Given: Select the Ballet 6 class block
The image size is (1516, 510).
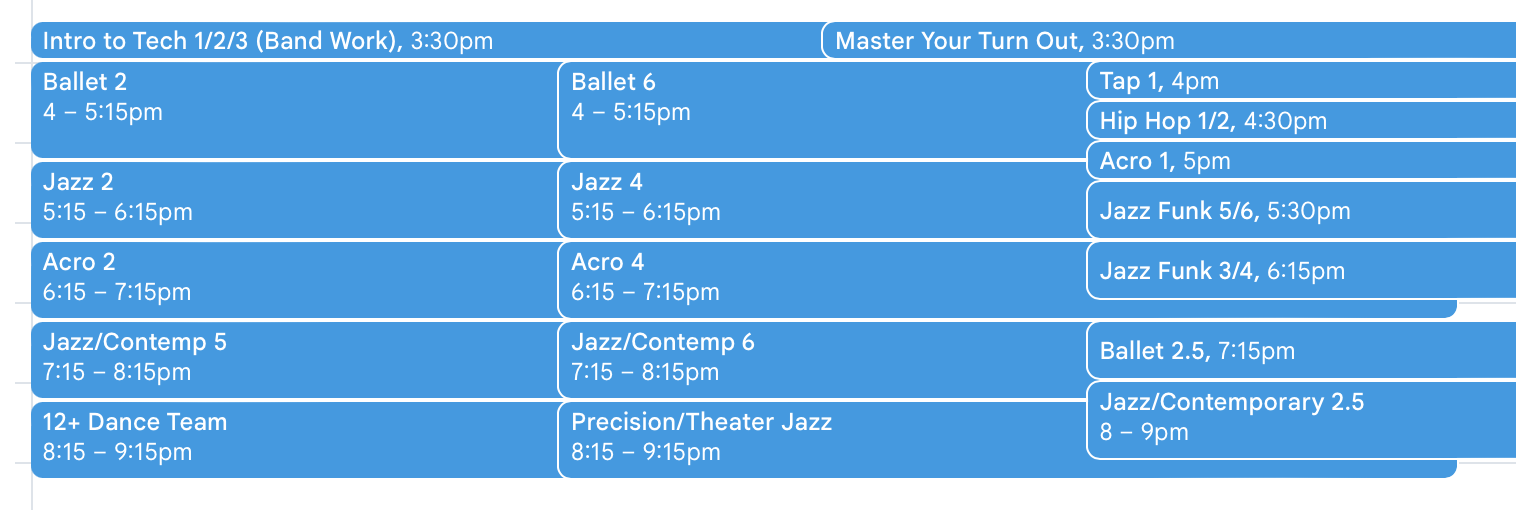Looking at the screenshot, I should [822, 110].
